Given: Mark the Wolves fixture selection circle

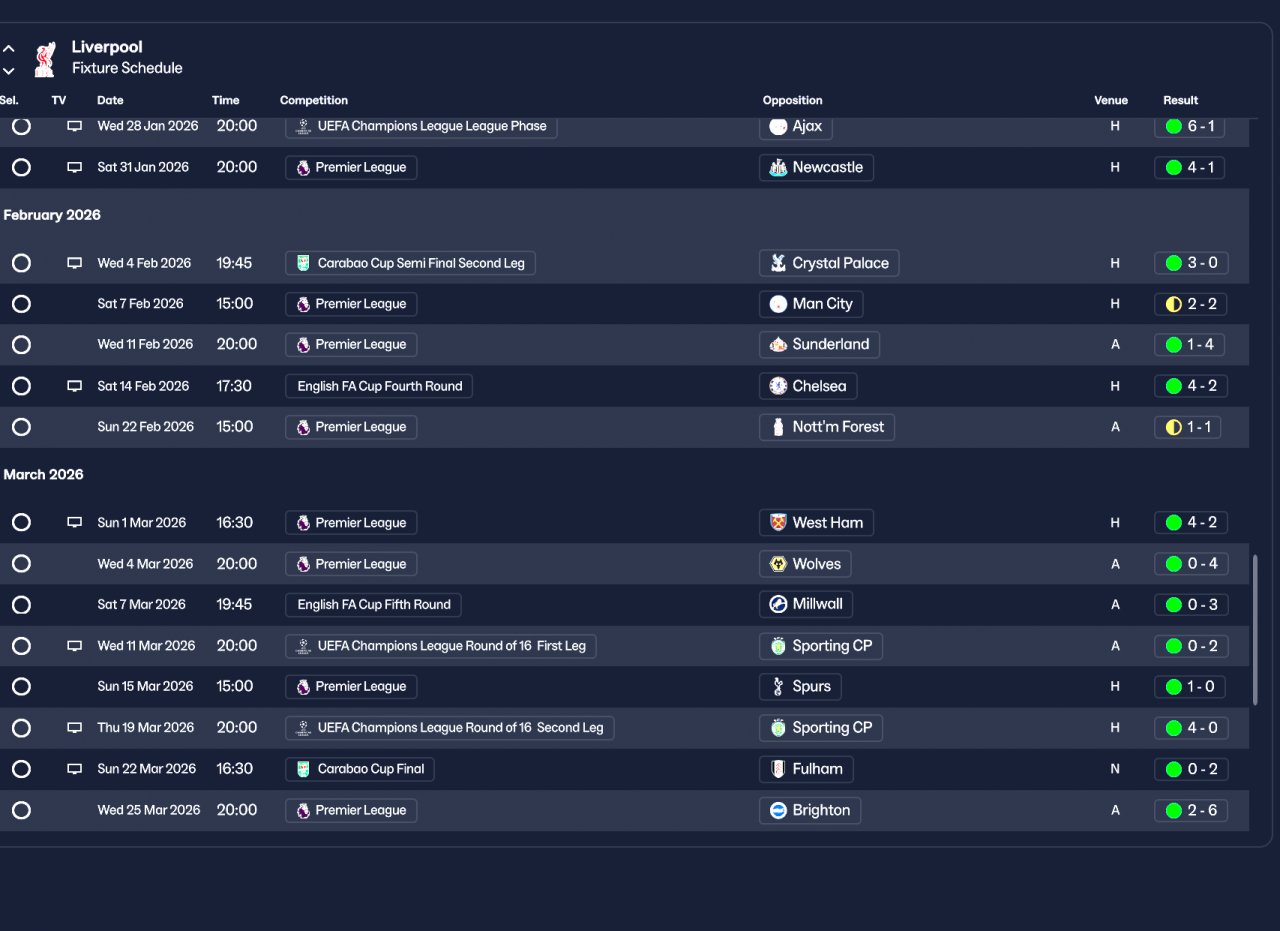Looking at the screenshot, I should 21,564.
